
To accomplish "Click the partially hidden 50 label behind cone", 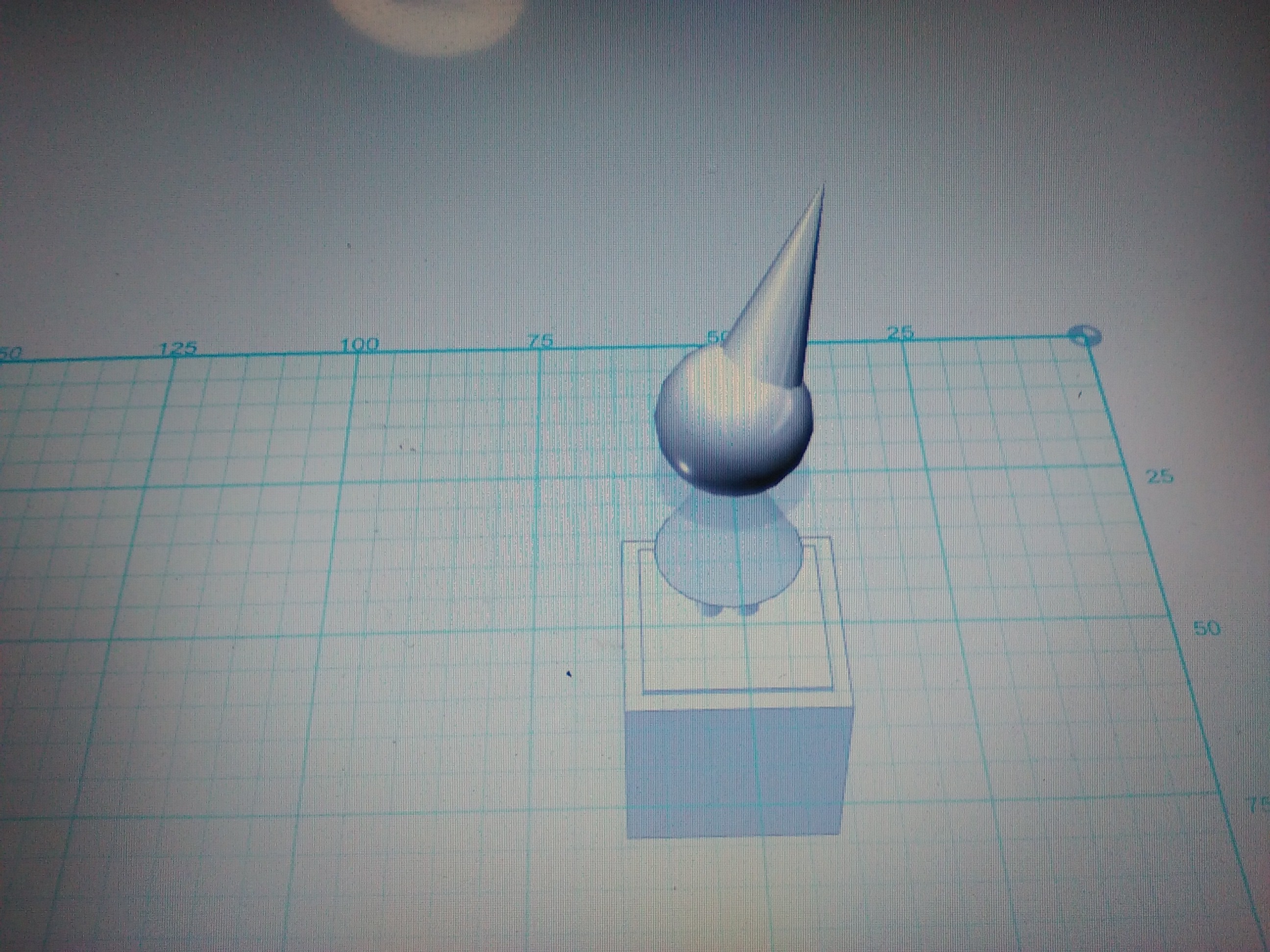I will tap(716, 336).
